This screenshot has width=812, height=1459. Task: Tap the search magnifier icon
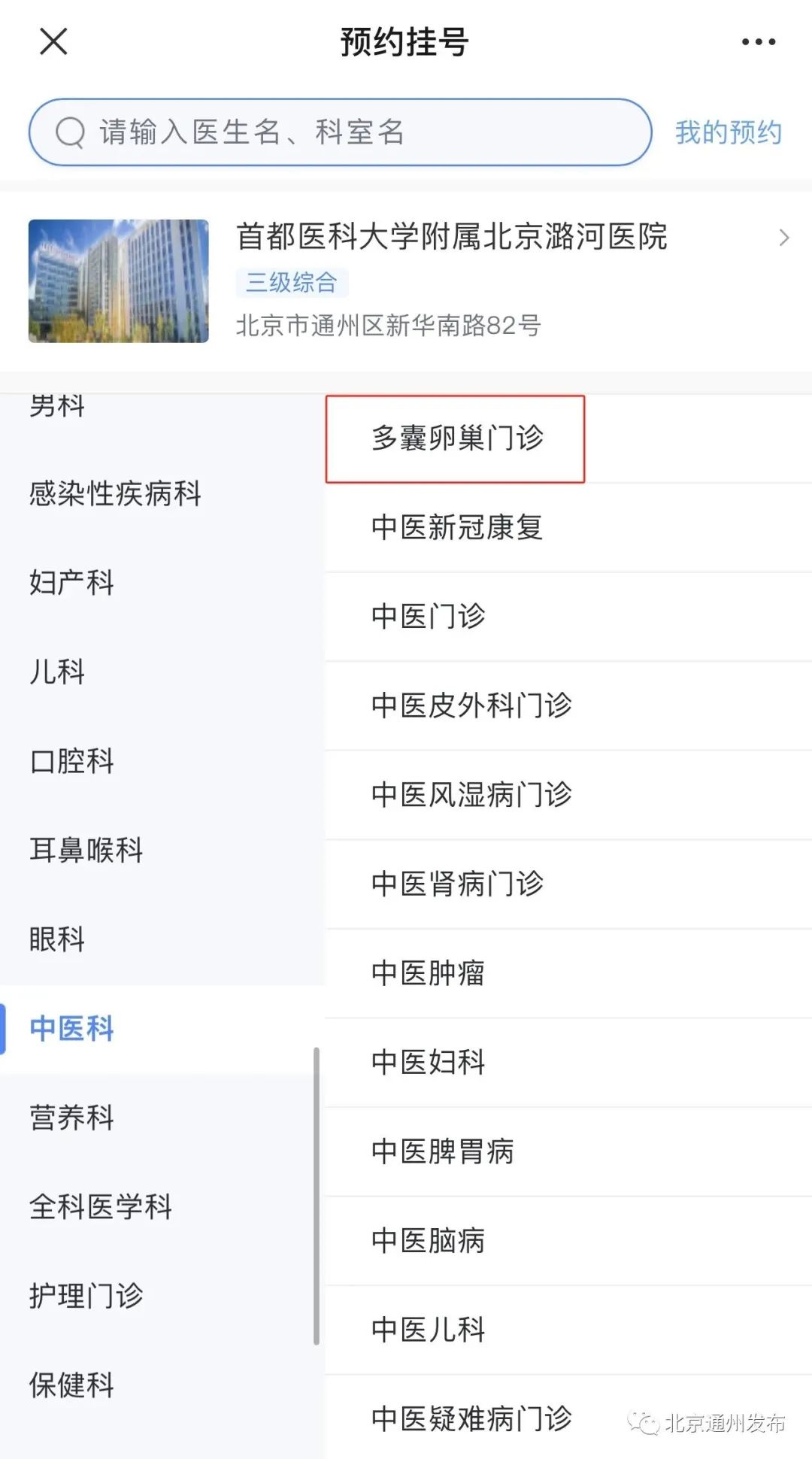pyautogui.click(x=71, y=133)
